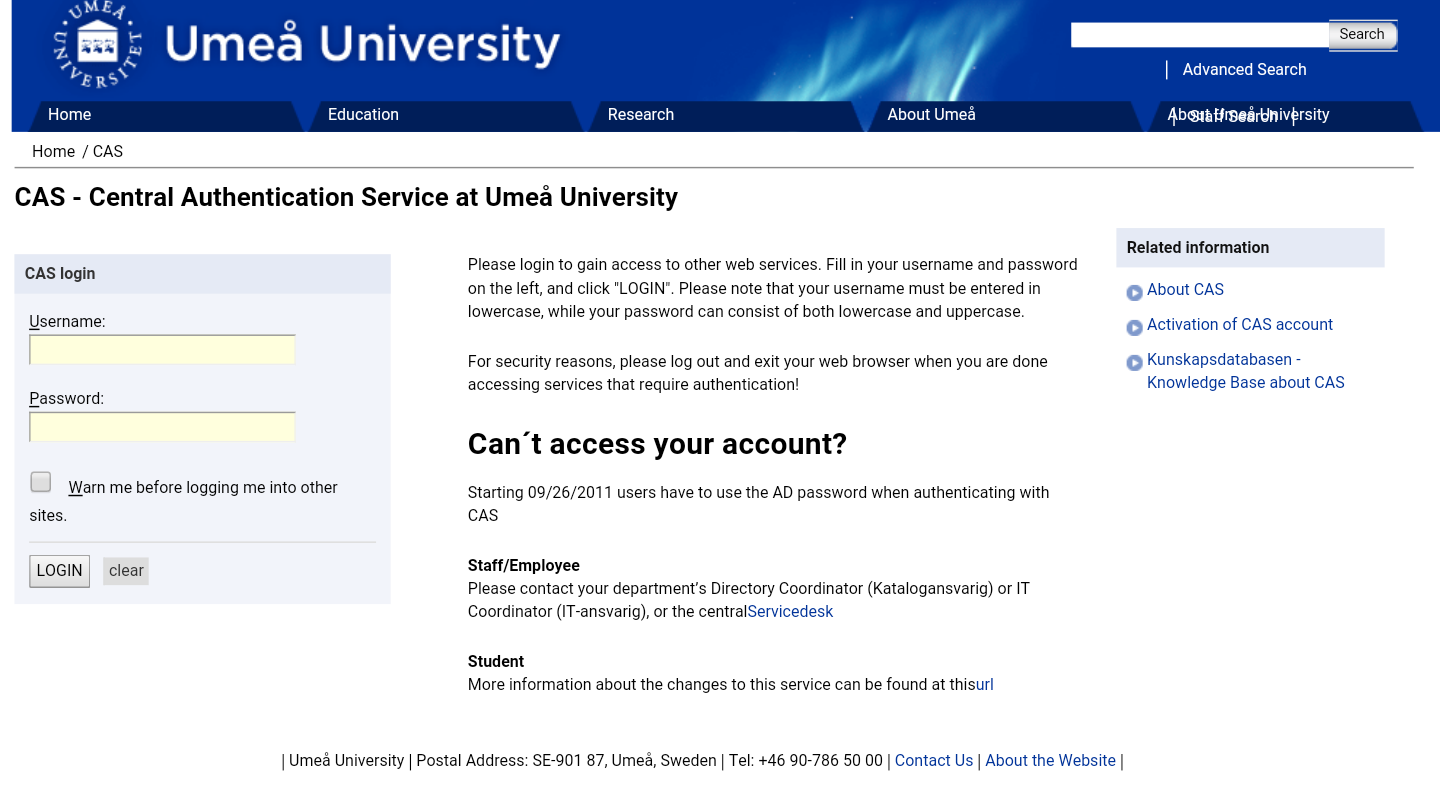
Task: Enable the warn me before logging in checkbox
Action: pyautogui.click(x=41, y=482)
